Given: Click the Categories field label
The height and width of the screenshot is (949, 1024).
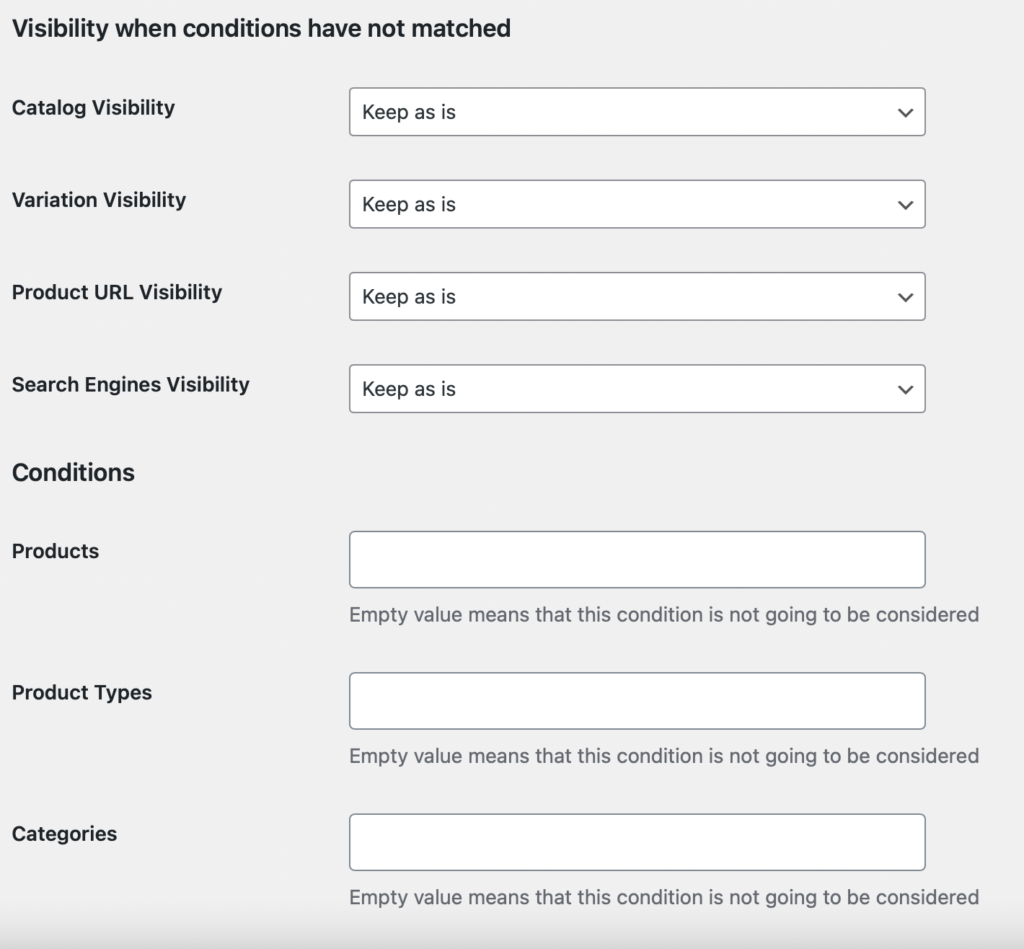Looking at the screenshot, I should pyautogui.click(x=64, y=834).
